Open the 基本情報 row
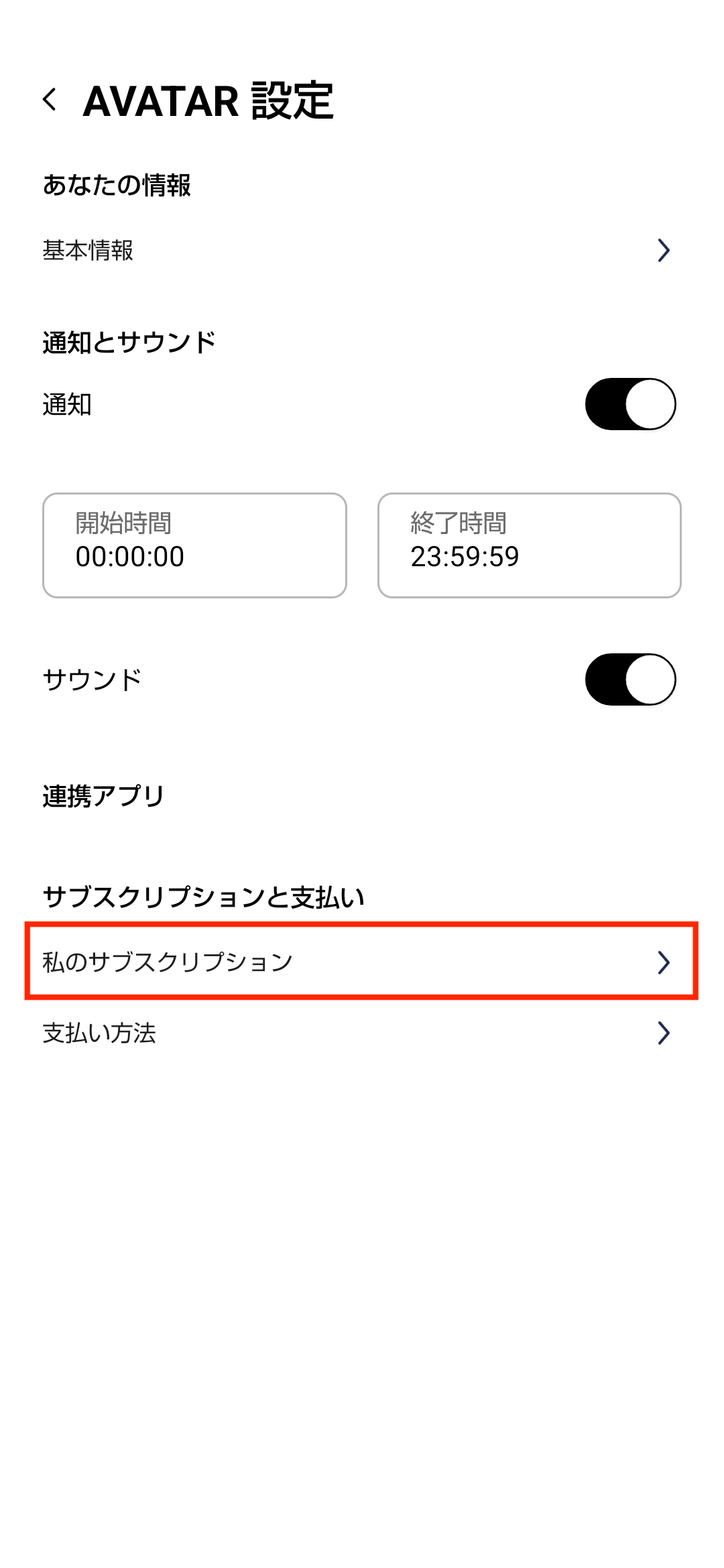Image resolution: width=724 pixels, height=1568 pixels. tap(88, 251)
